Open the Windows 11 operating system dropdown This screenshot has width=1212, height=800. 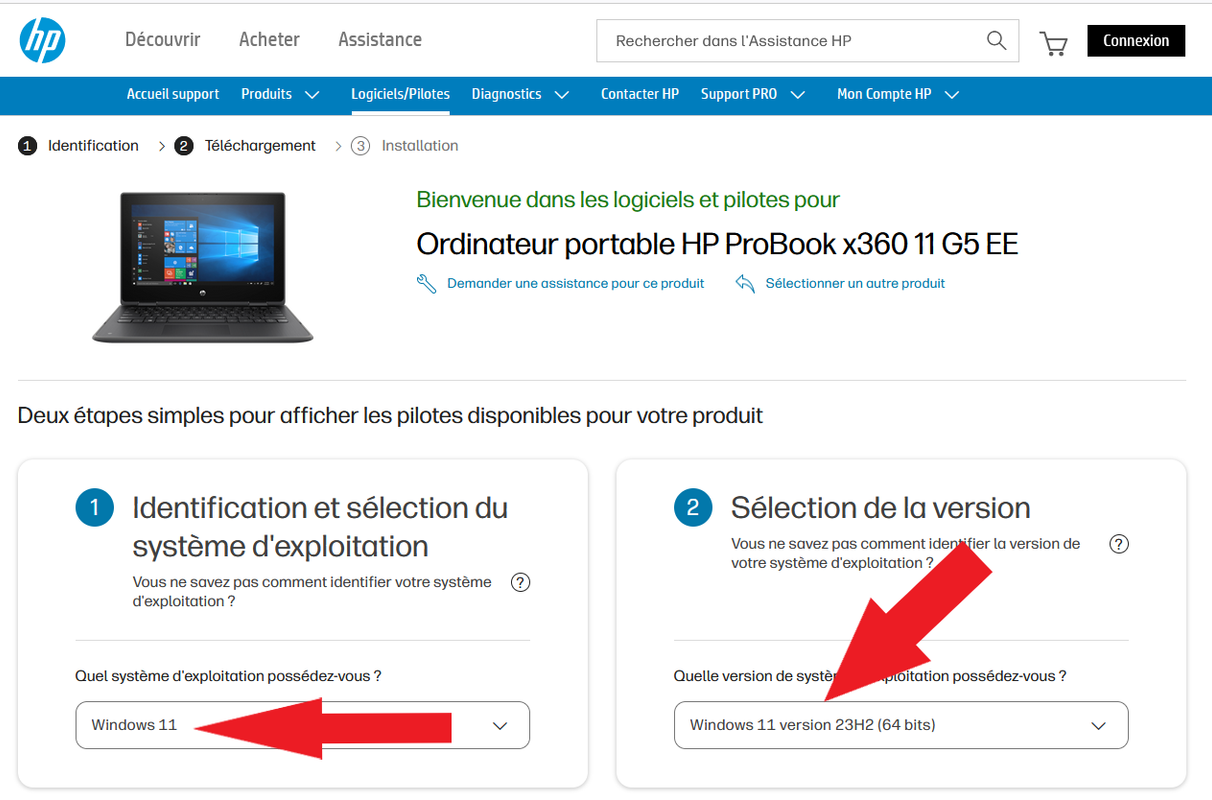302,725
